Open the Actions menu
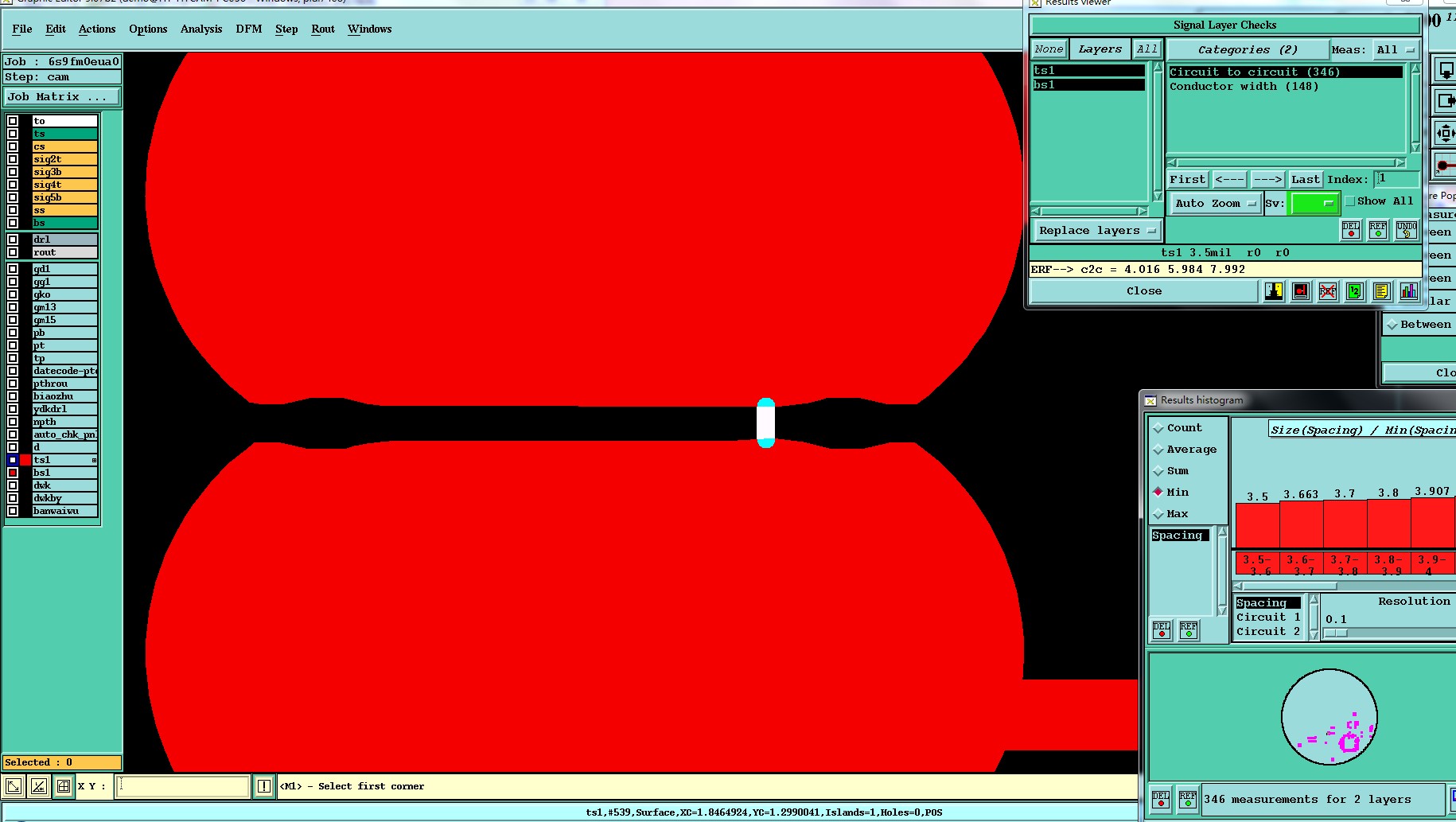 [97, 29]
